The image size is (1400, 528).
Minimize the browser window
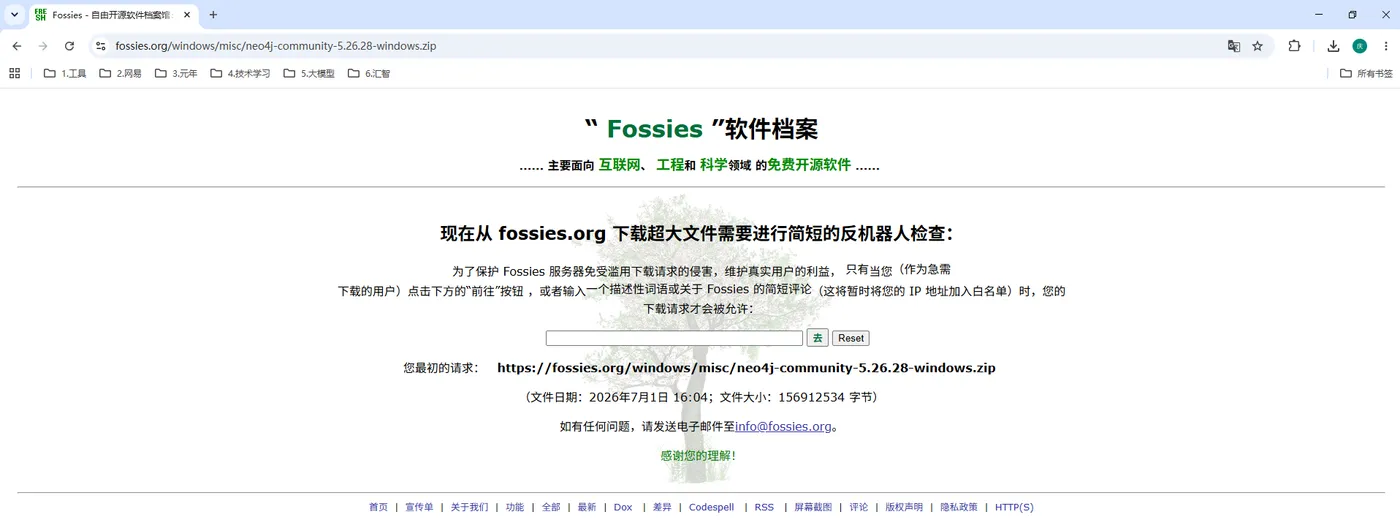tap(1318, 15)
